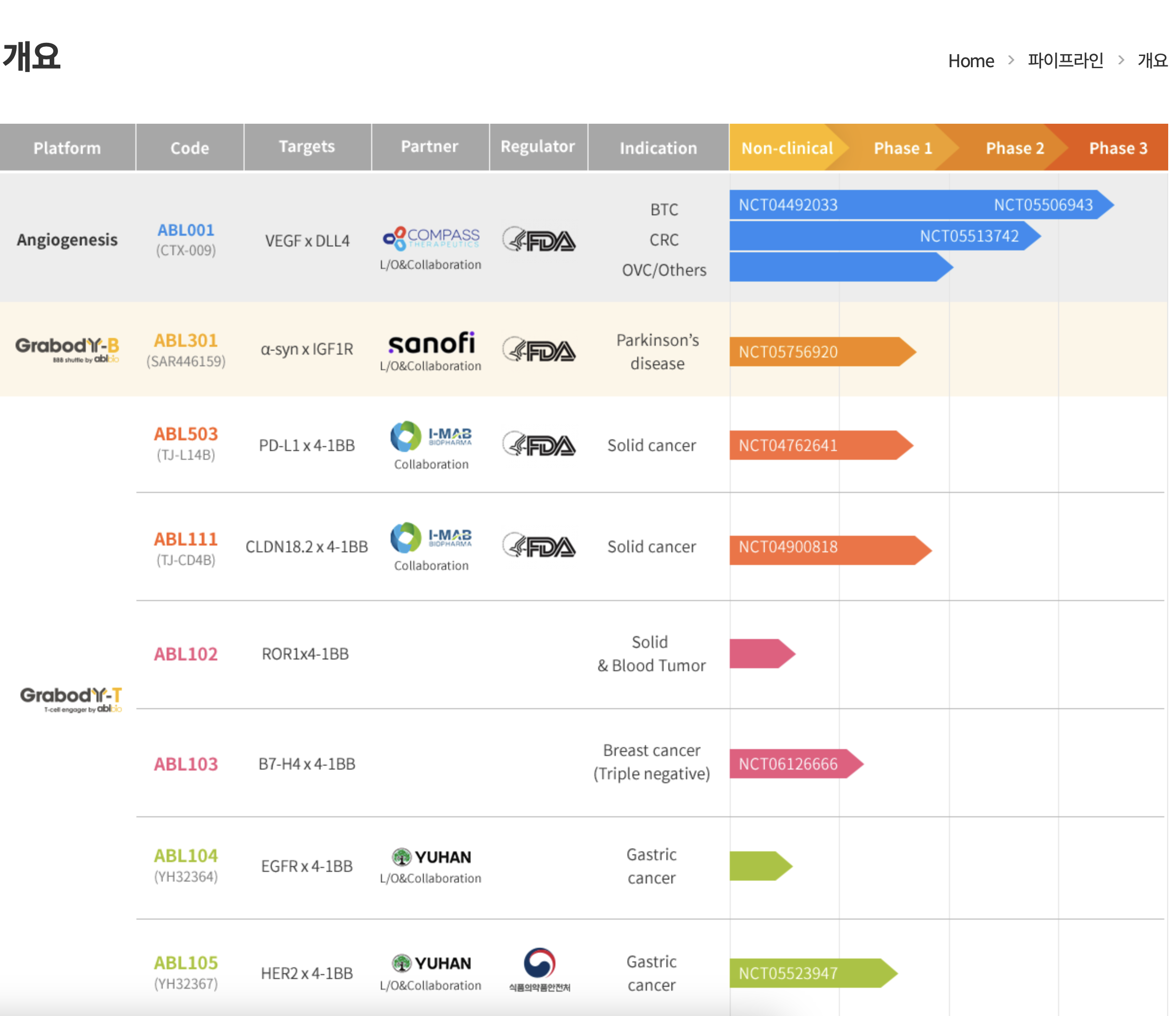The image size is (1176, 1016).
Task: Click the Sanofi partner logo
Action: [431, 343]
